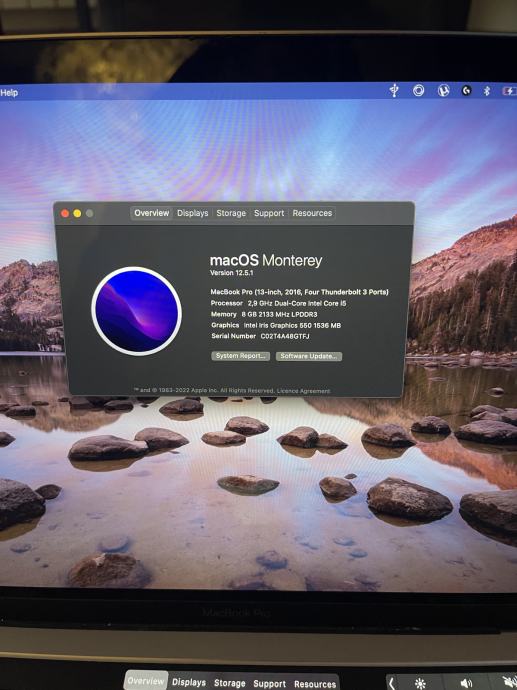Open the Licence Agreement link

(303, 391)
